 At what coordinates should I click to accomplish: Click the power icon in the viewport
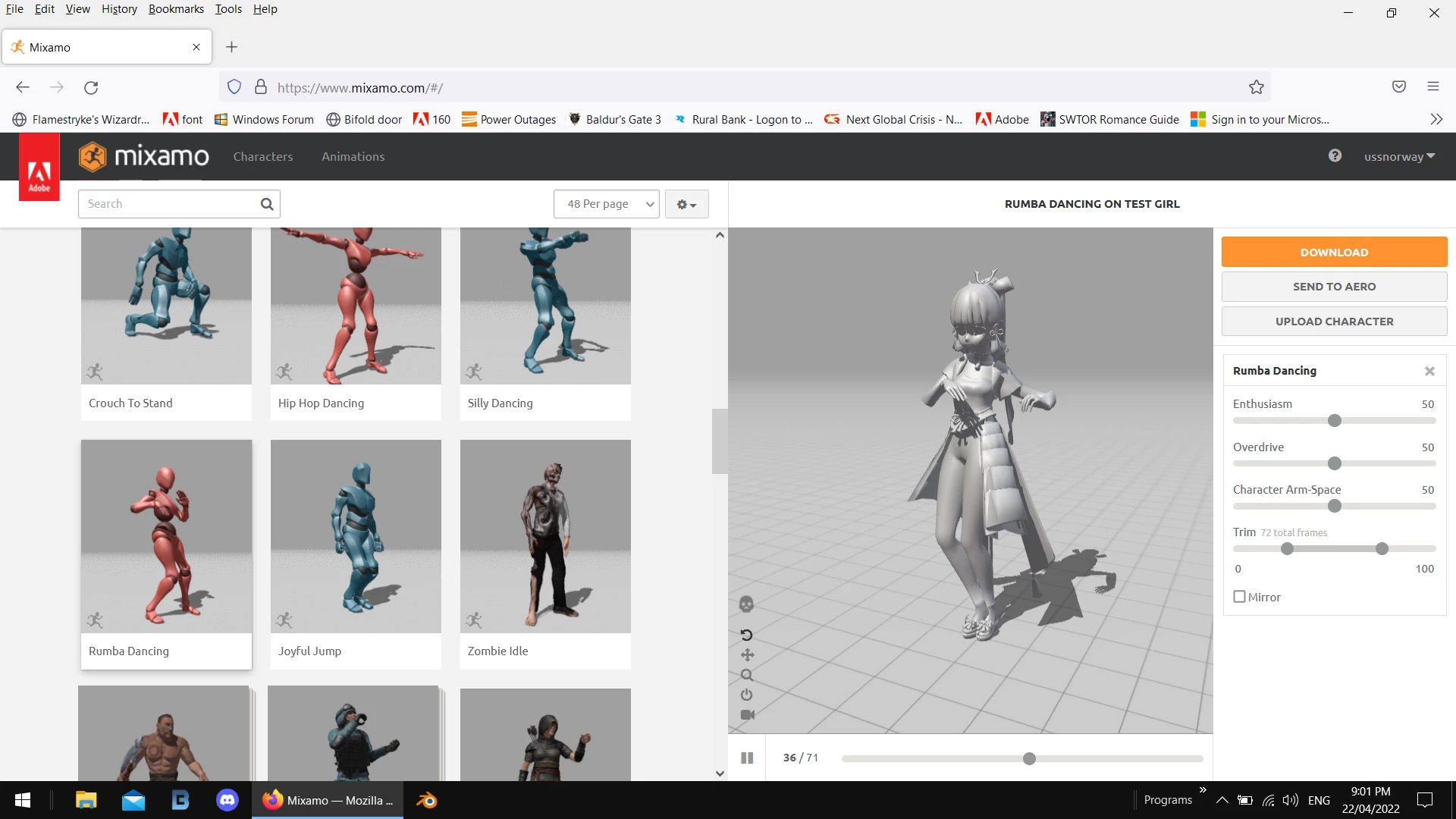(746, 695)
